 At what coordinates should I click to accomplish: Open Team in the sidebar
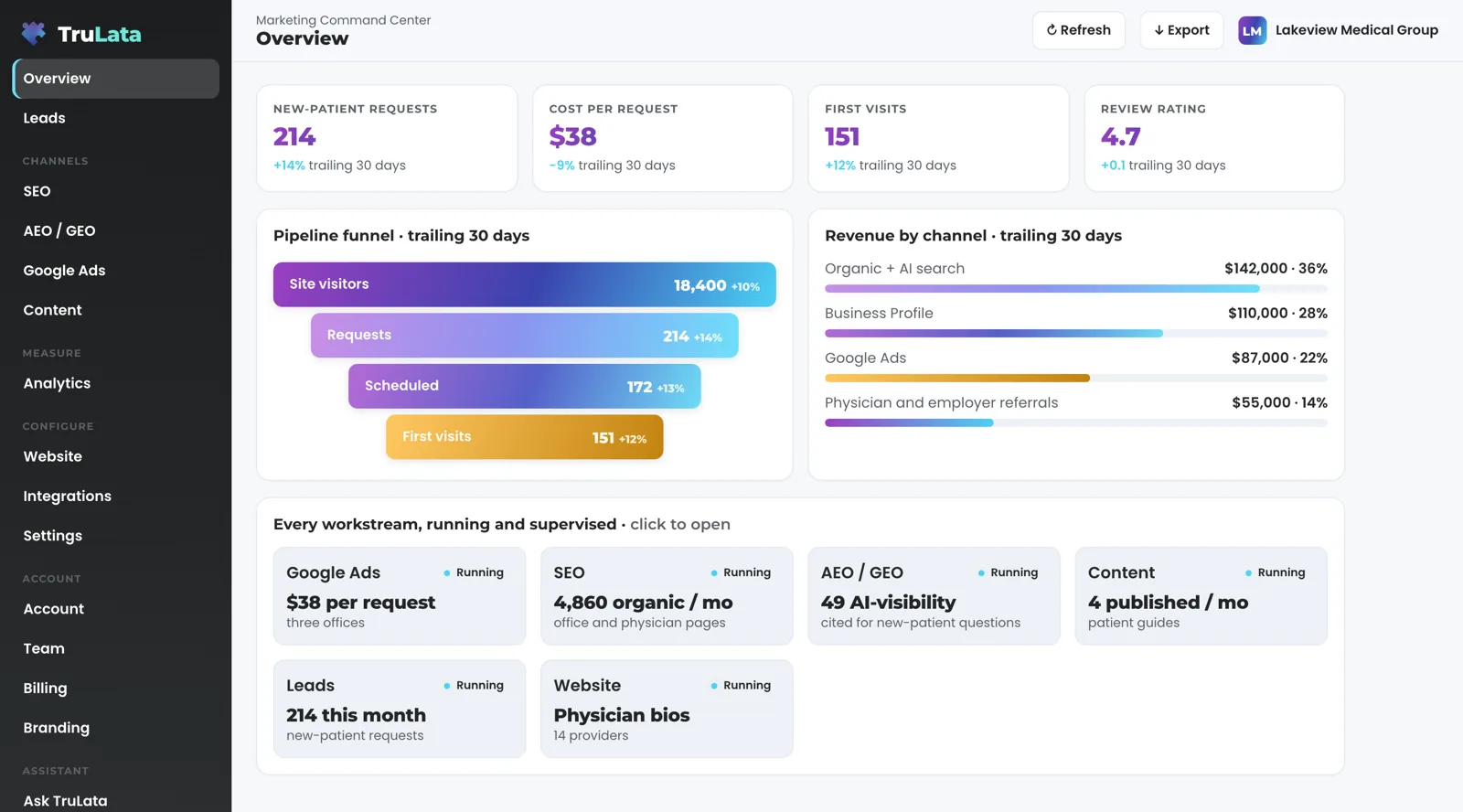coord(116,648)
